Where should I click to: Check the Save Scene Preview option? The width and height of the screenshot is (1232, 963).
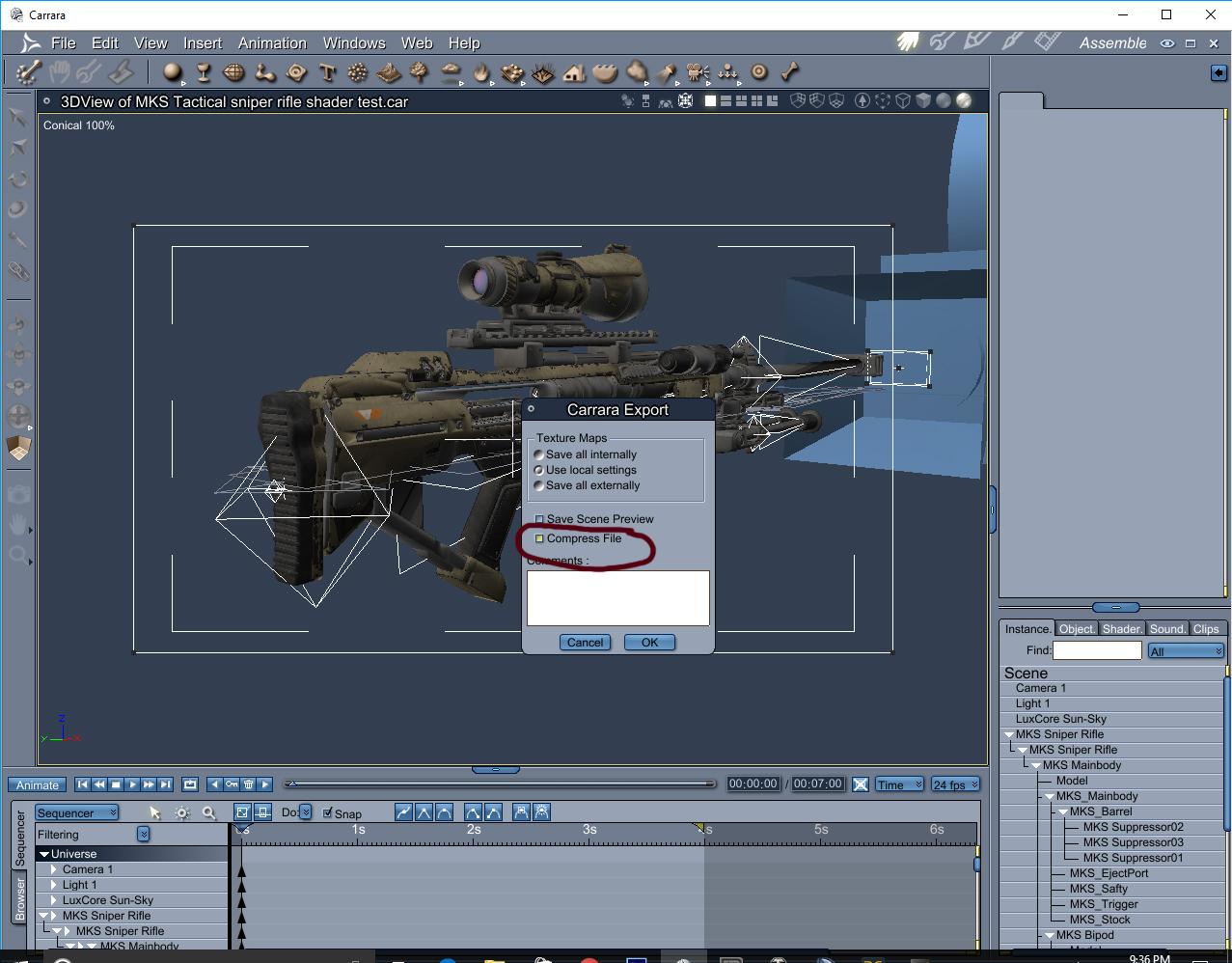click(x=540, y=519)
